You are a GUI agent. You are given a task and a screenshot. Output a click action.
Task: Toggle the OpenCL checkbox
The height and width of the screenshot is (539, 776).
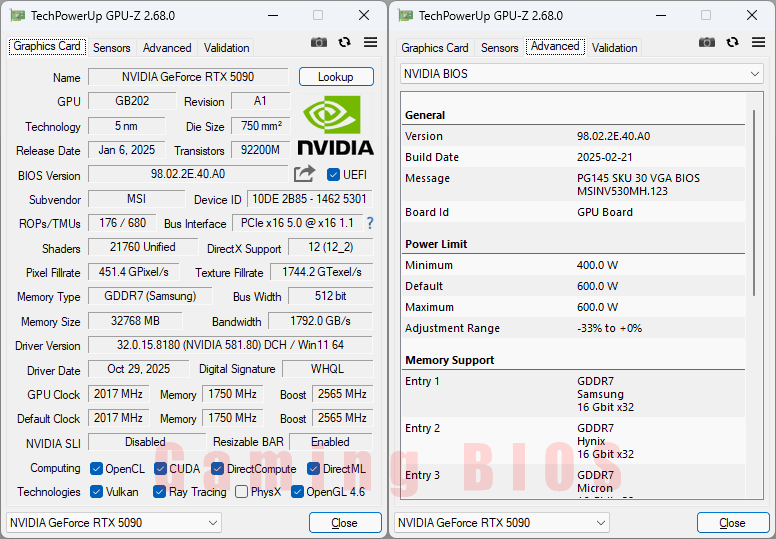pyautogui.click(x=97, y=469)
